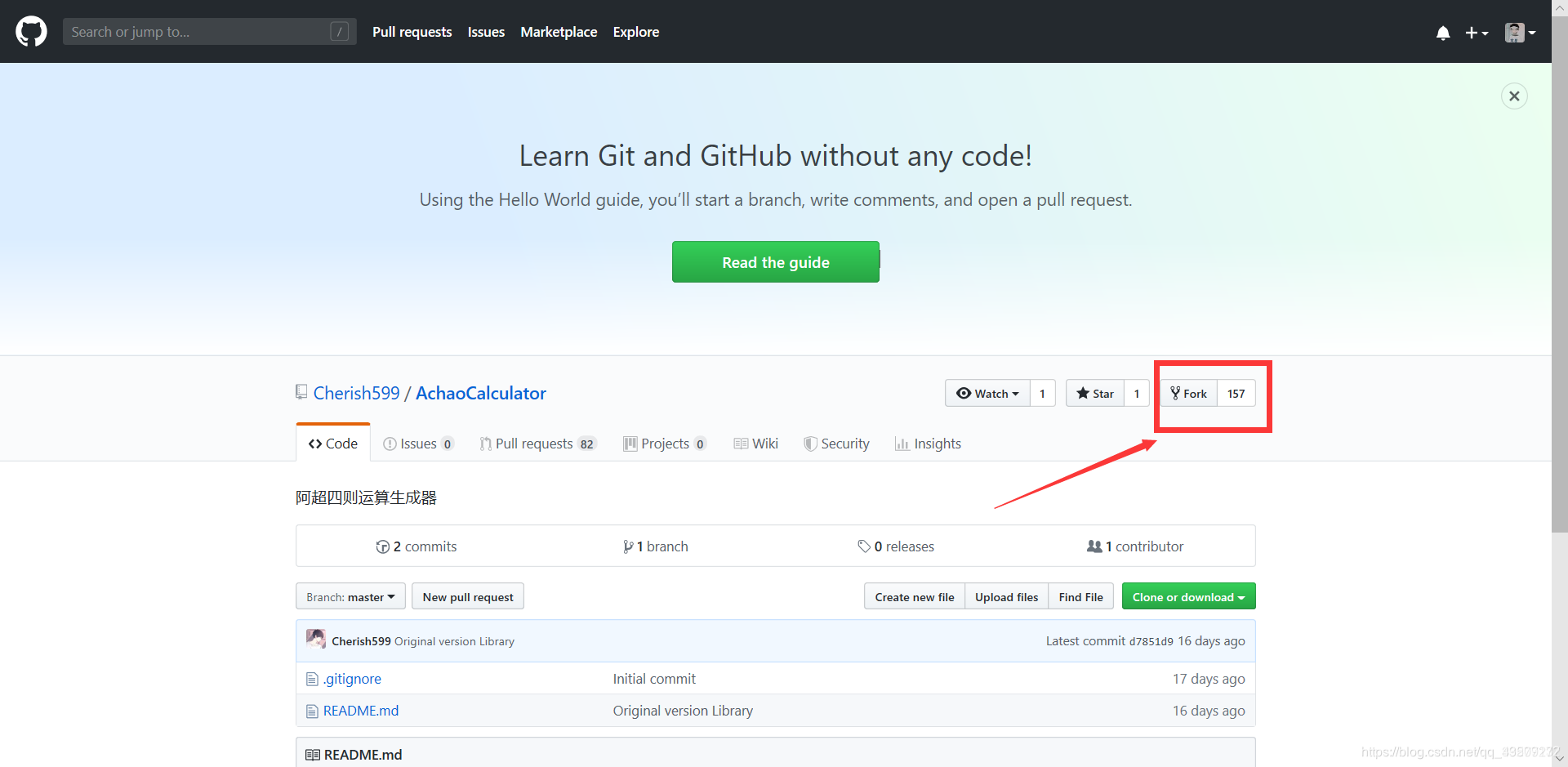Click the scrollbar down arrow
Screen dimensions: 1568x767
pyautogui.click(x=1559, y=759)
